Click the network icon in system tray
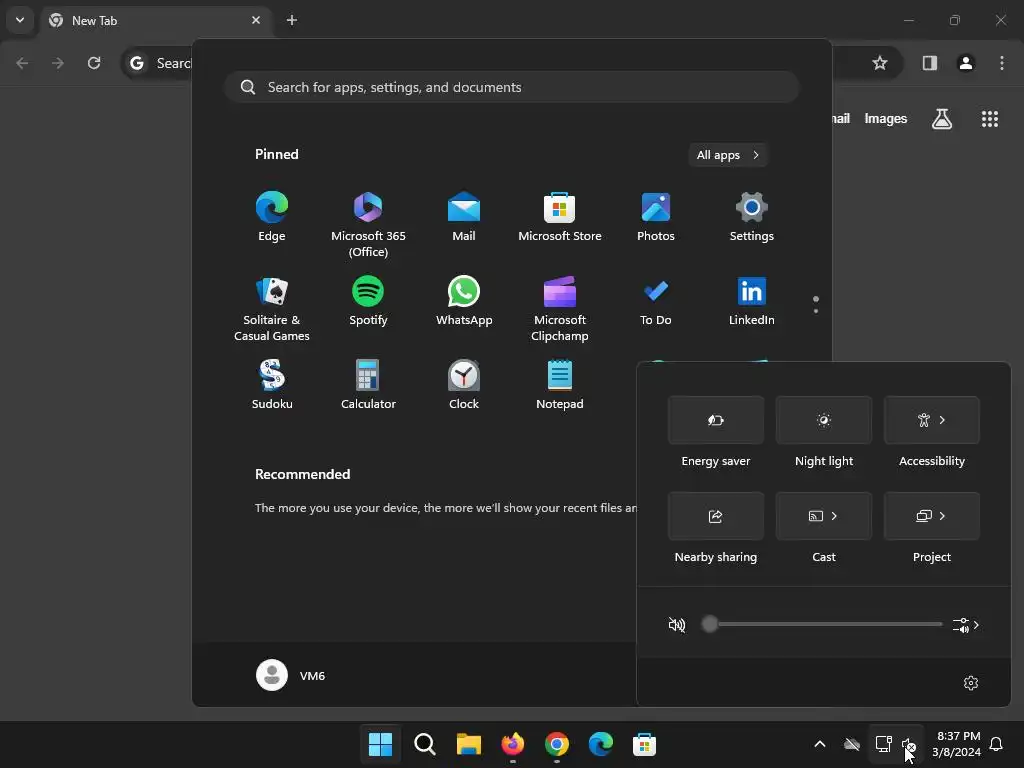 tap(883, 744)
